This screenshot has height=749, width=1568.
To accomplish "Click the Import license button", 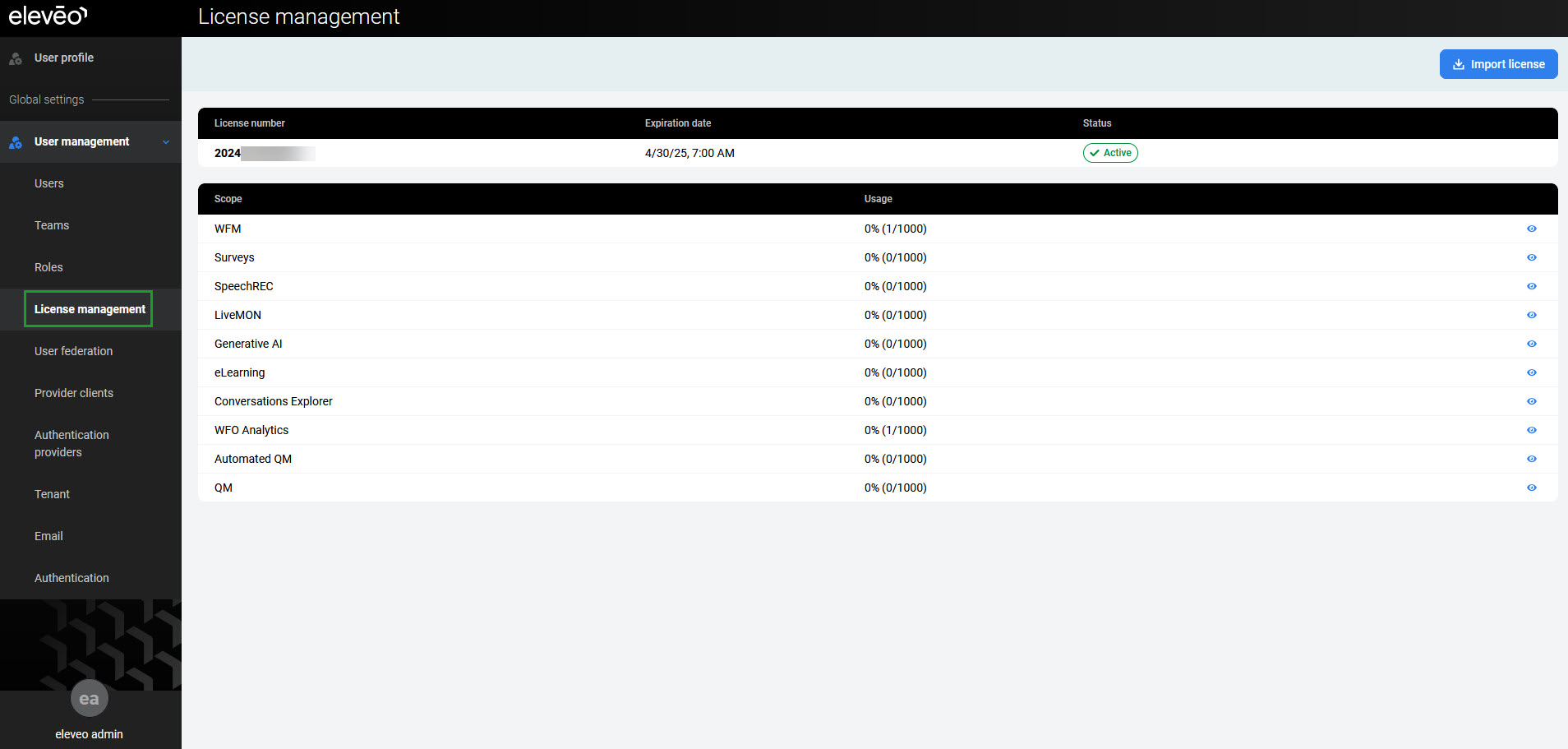I will (x=1498, y=64).
